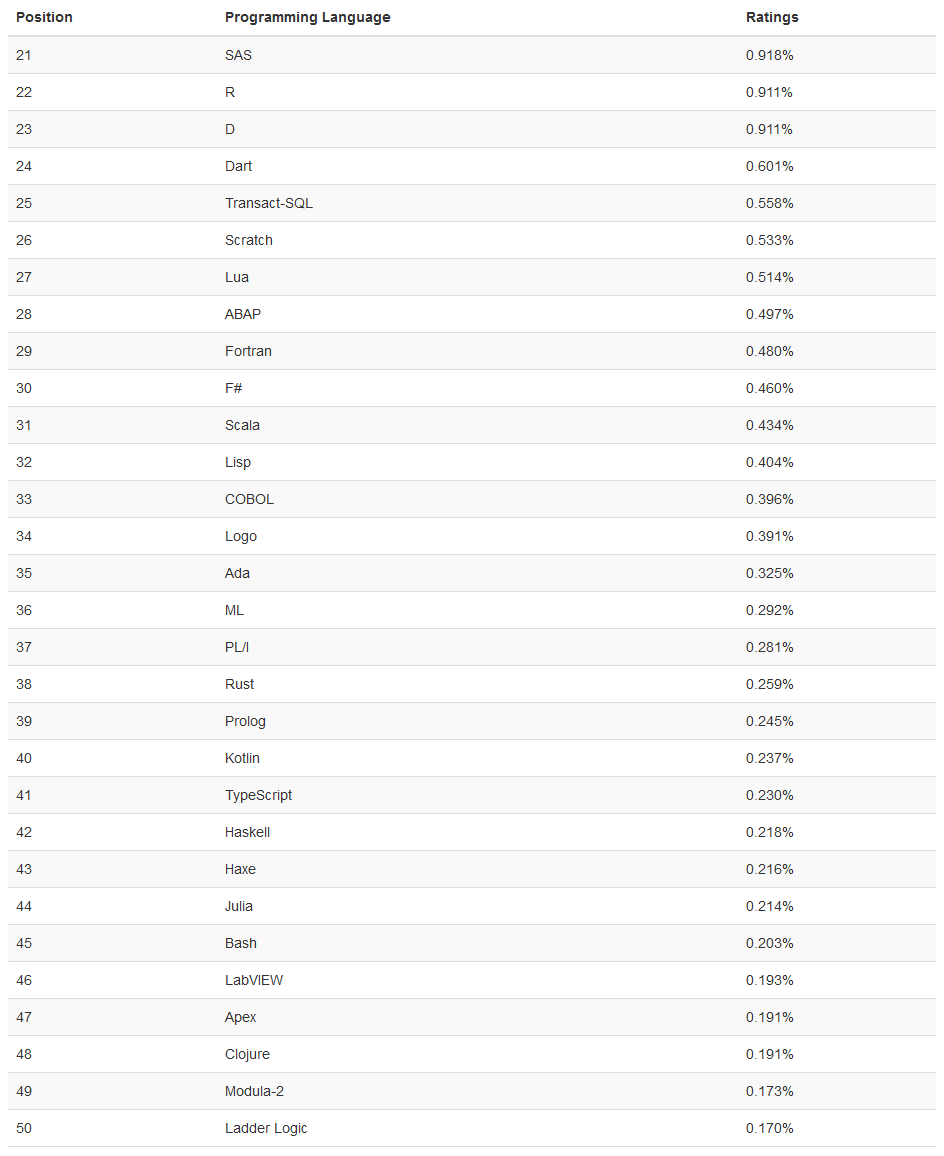Click the 0.918% rating for SAS
The image size is (944, 1156).
click(x=769, y=55)
